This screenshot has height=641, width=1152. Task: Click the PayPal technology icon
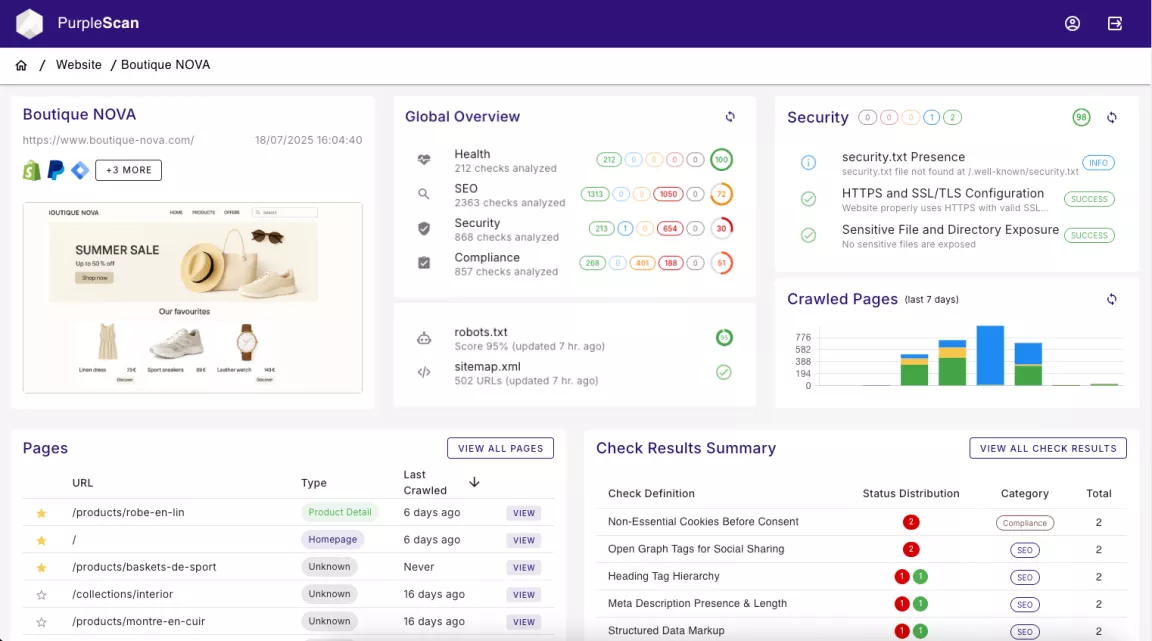(56, 170)
